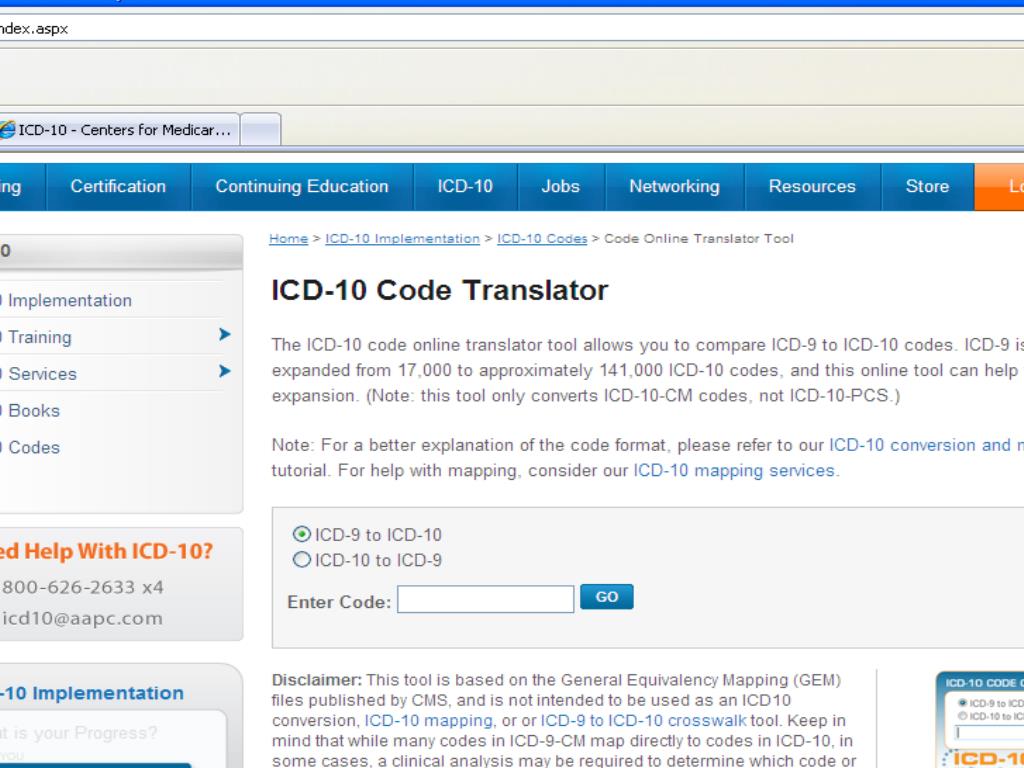Open the Continuing Education menu
Image resolution: width=1024 pixels, height=768 pixels.
302,186
